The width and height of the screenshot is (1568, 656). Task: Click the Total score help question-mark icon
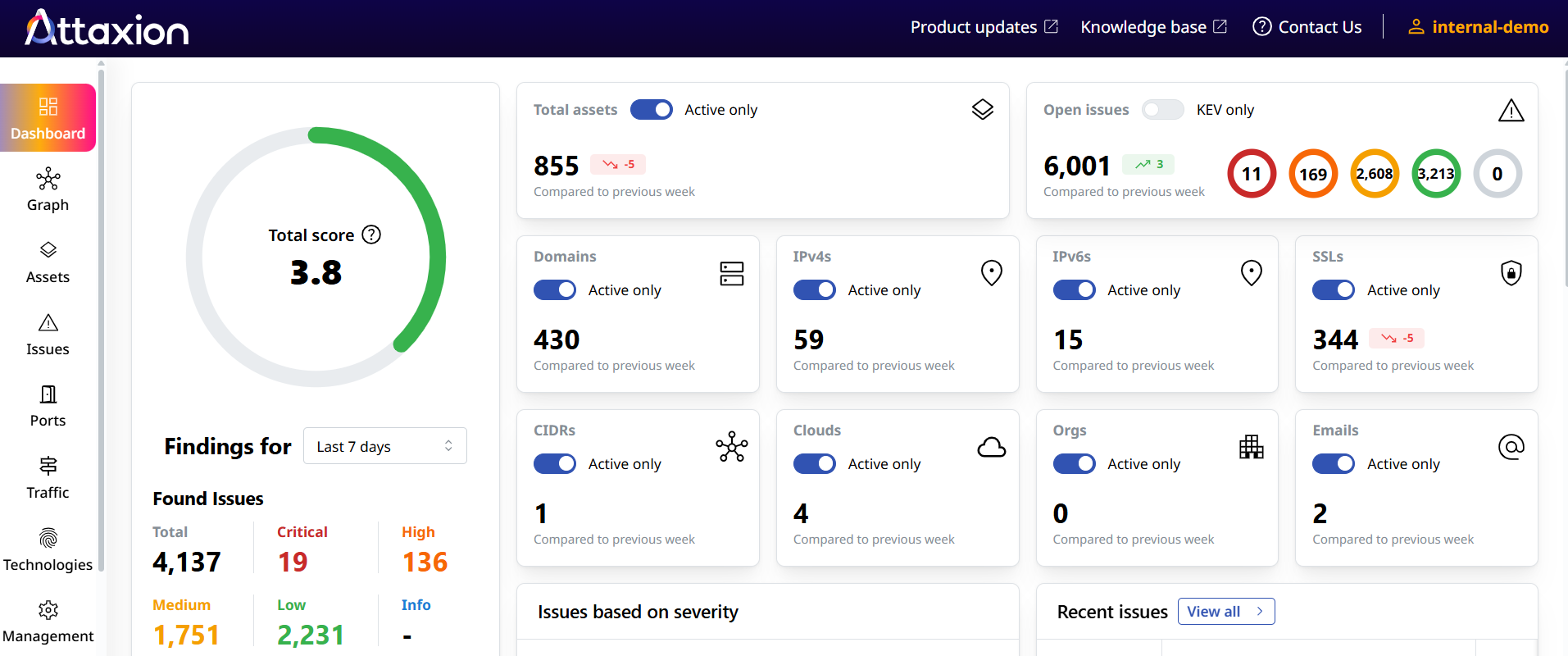tap(371, 235)
